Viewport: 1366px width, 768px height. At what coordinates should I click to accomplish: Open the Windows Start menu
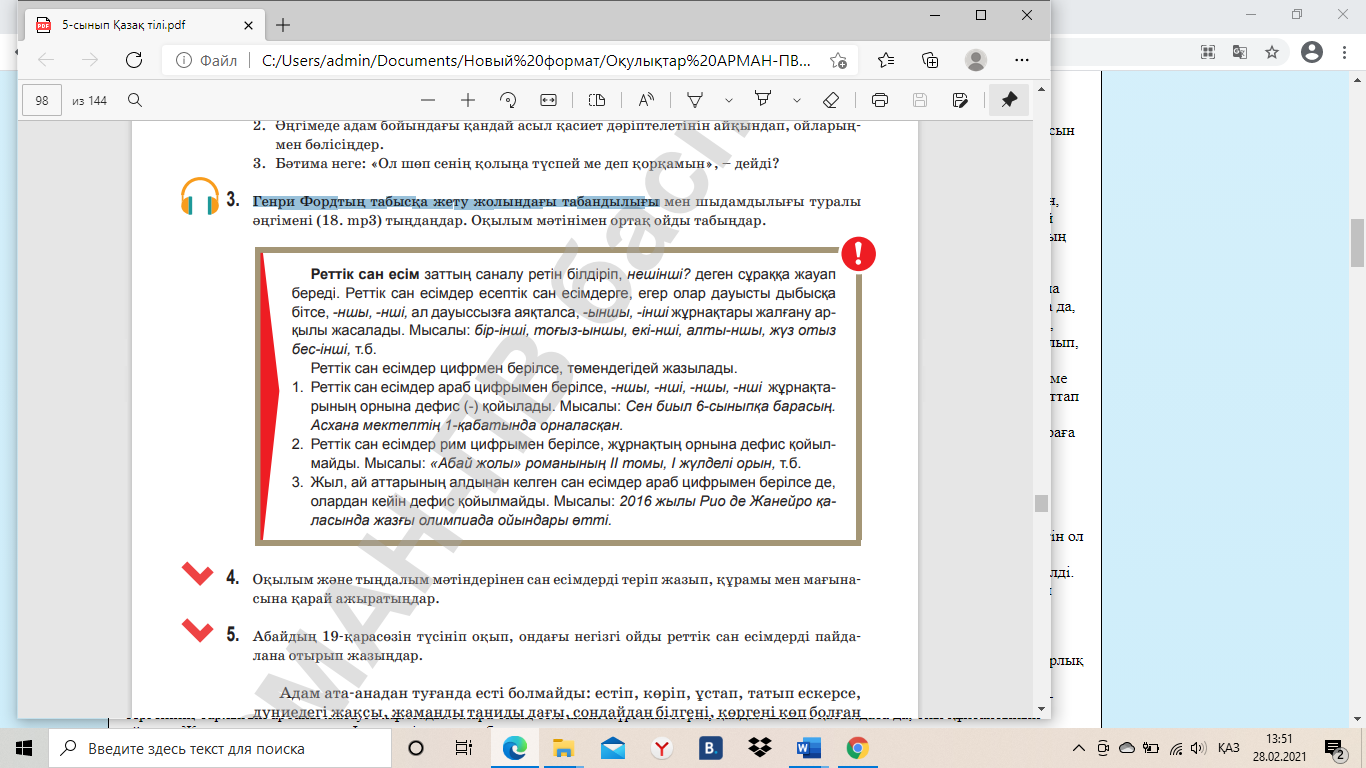24,748
